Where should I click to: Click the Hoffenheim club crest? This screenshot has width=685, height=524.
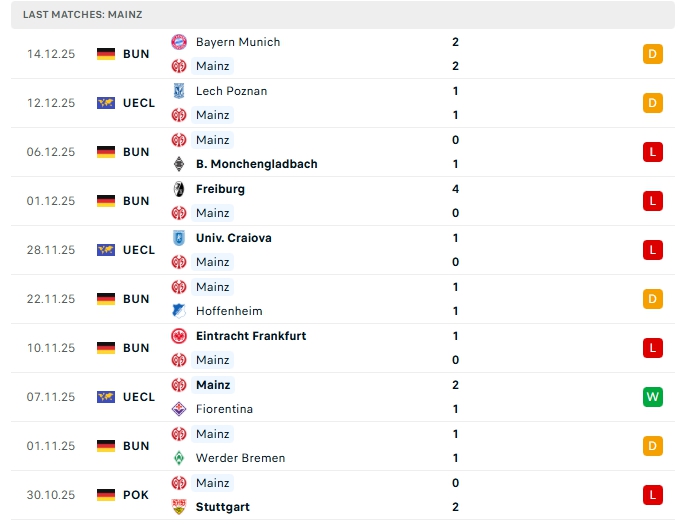pos(179,311)
